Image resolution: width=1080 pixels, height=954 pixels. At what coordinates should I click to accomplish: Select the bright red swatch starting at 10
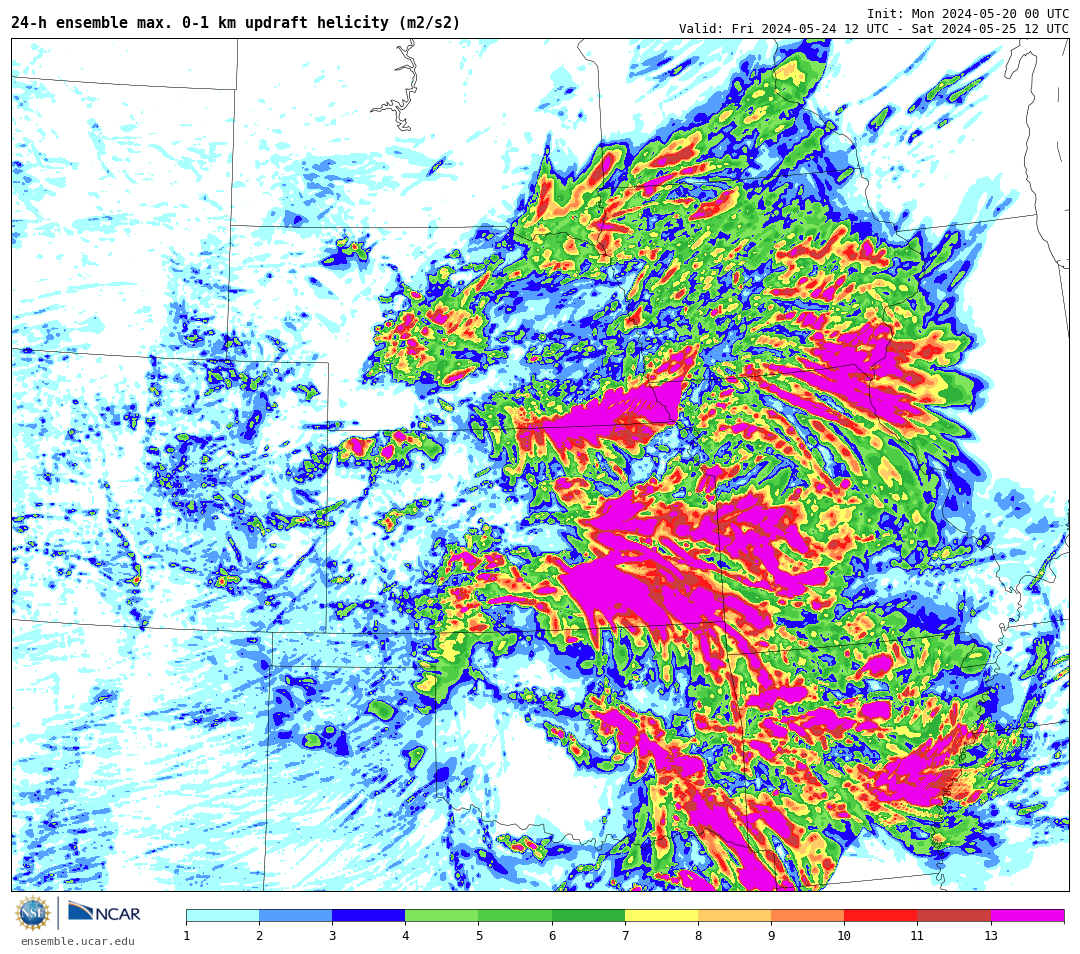tap(881, 915)
